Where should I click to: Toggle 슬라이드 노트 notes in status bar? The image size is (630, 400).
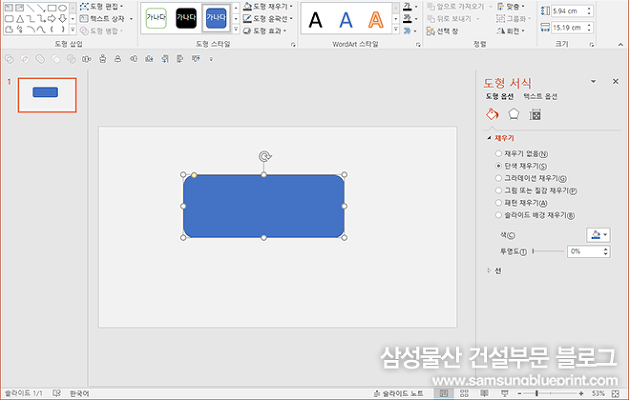(x=399, y=394)
